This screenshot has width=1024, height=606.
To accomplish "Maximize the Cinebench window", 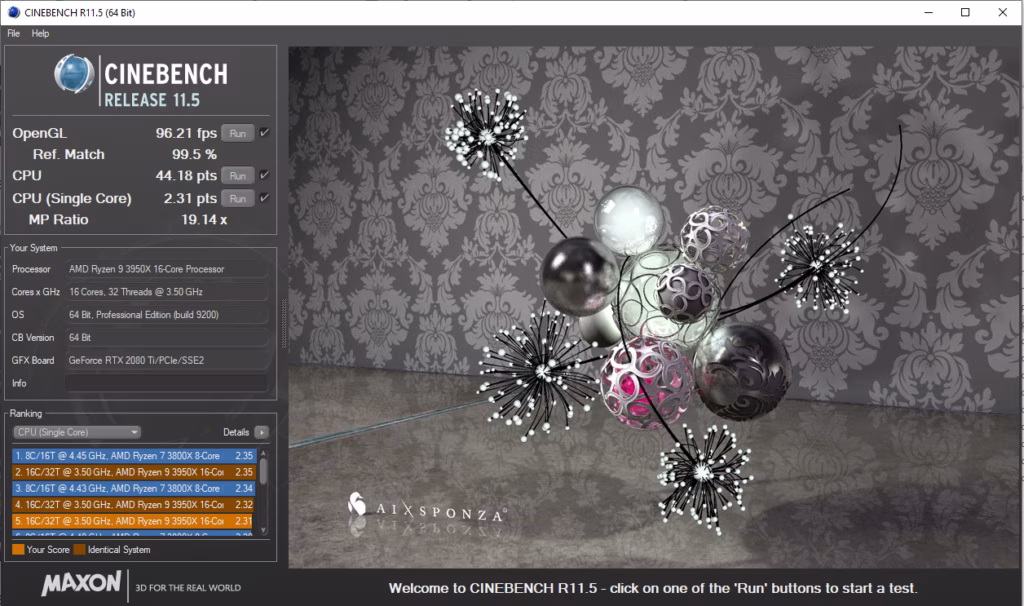I will tap(965, 12).
